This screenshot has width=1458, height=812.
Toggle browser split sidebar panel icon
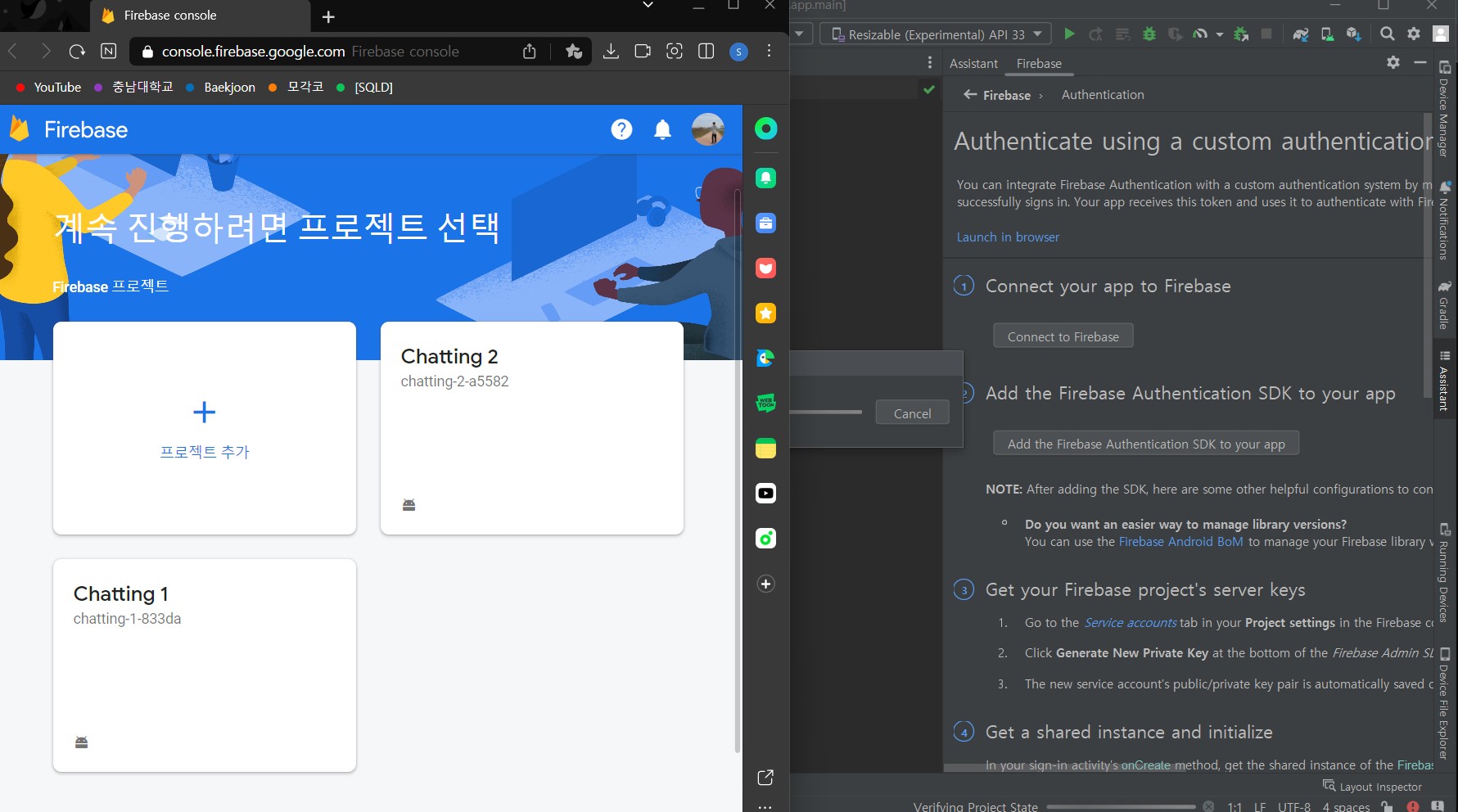tap(706, 52)
